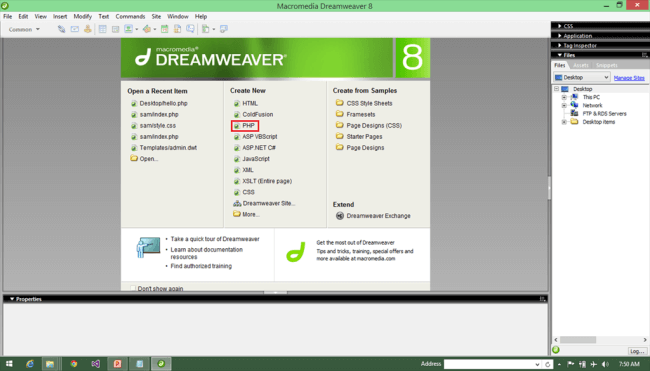Open the Properties panel options menu icon

click(x=542, y=299)
